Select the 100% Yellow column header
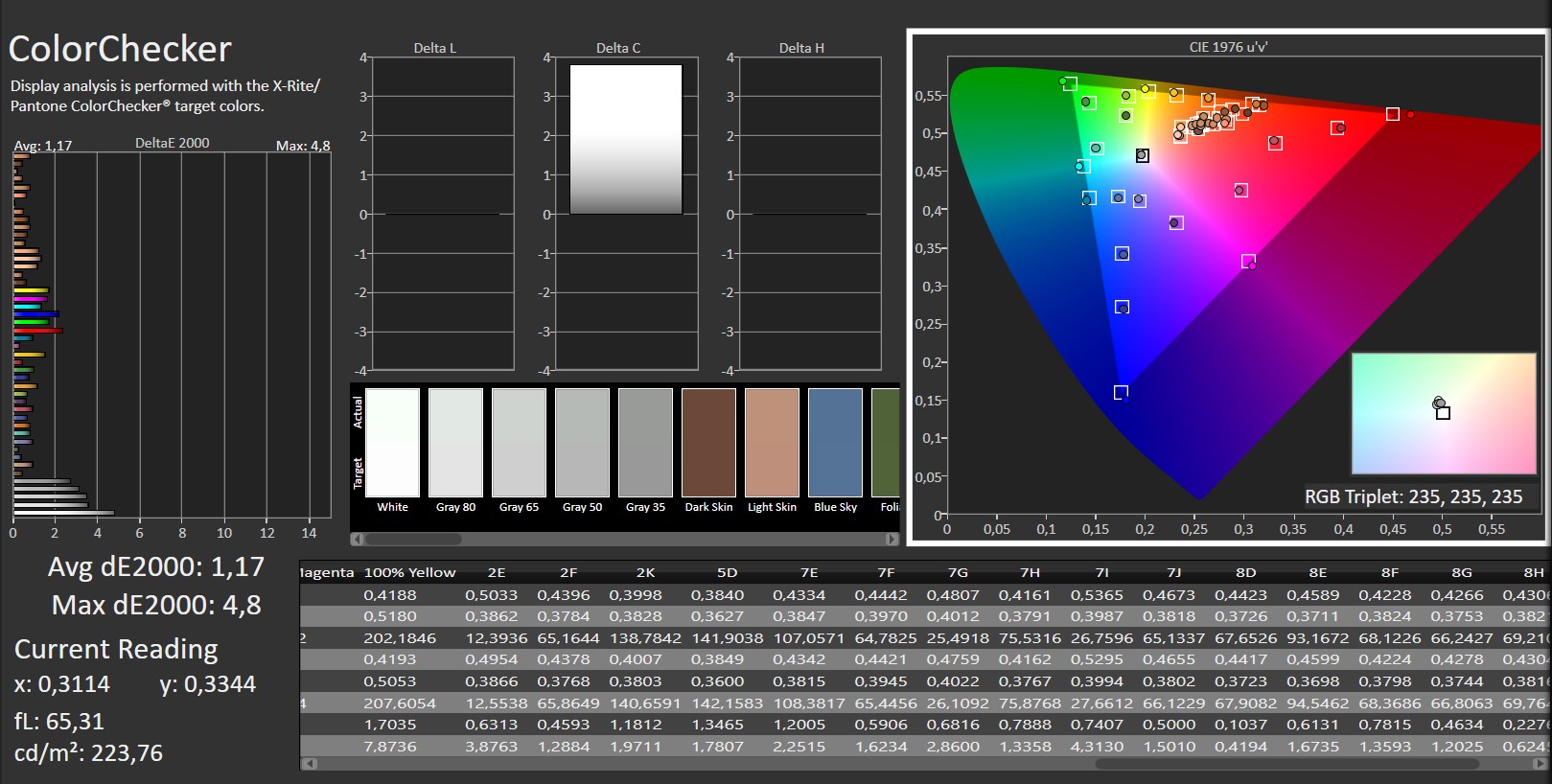Image resolution: width=1552 pixels, height=784 pixels. (409, 572)
